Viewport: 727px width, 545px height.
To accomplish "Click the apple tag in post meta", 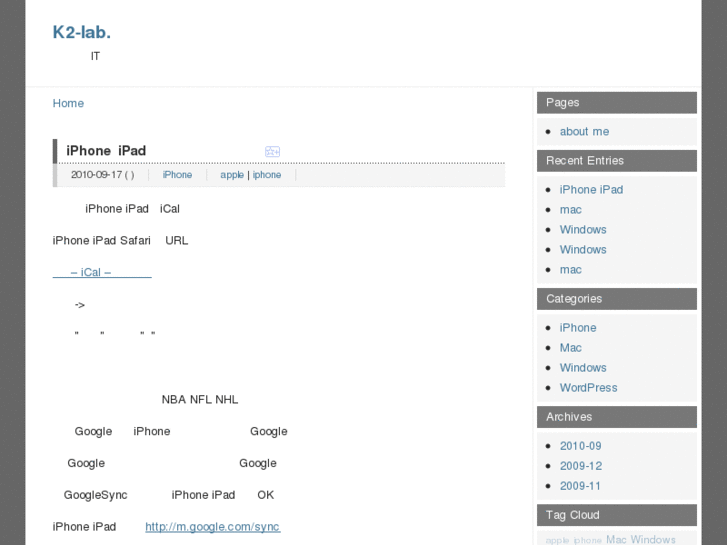I will [x=232, y=175].
